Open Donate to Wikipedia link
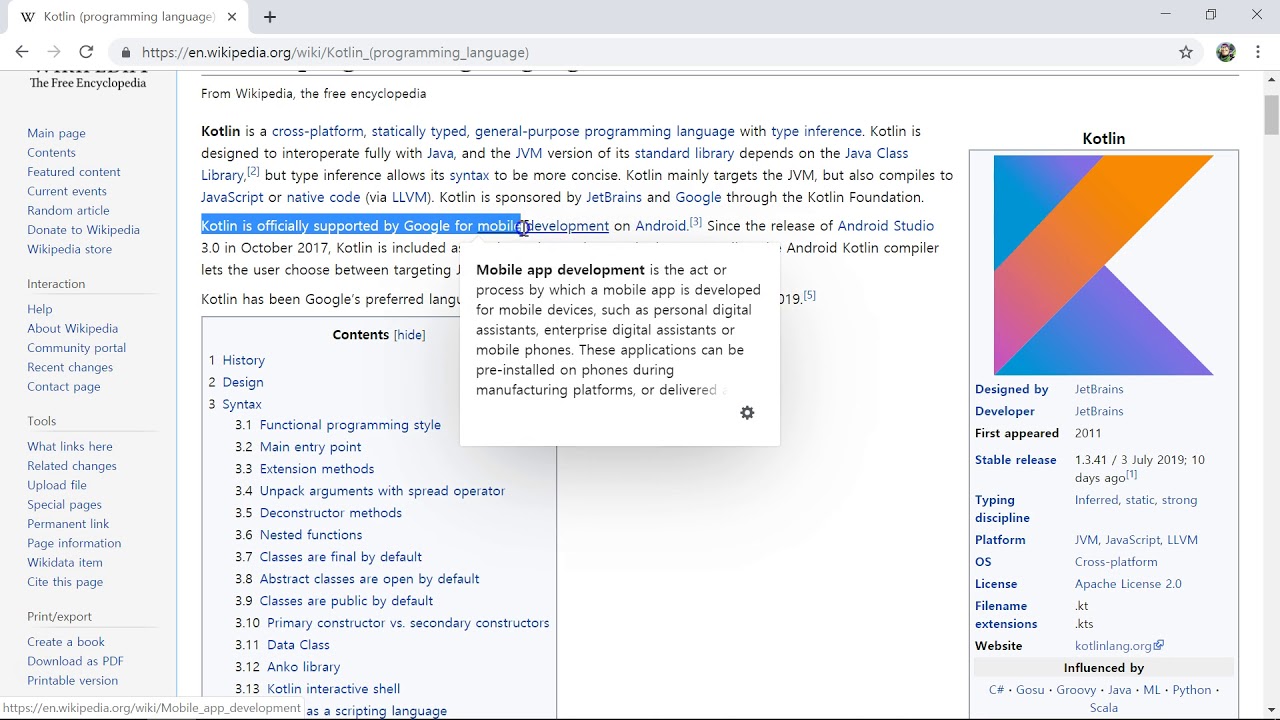 [83, 230]
